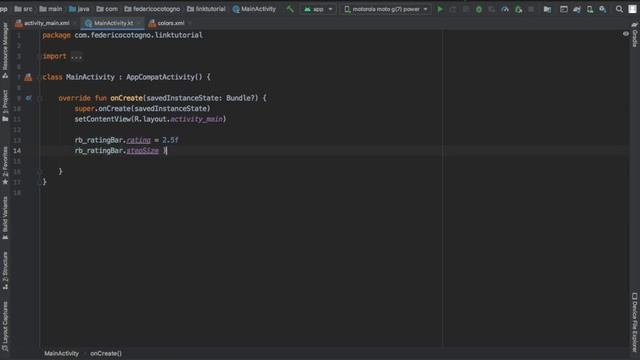Click the Apply Code Changes icon
This screenshot has width=640, height=360.
pyautogui.click(x=466, y=9)
